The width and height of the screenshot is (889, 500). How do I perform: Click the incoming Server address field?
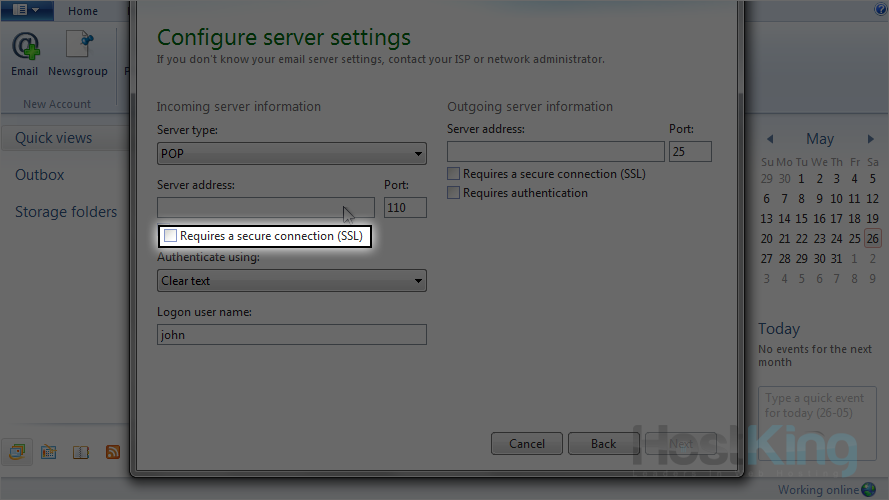coord(265,207)
